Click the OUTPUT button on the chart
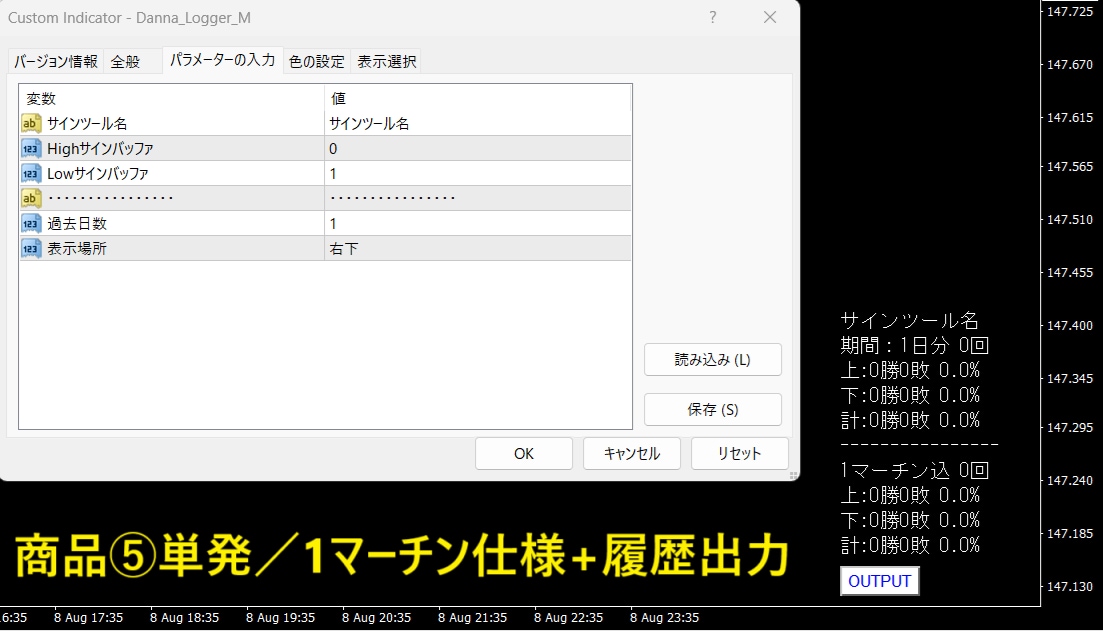The height and width of the screenshot is (631, 1103). click(x=879, y=581)
